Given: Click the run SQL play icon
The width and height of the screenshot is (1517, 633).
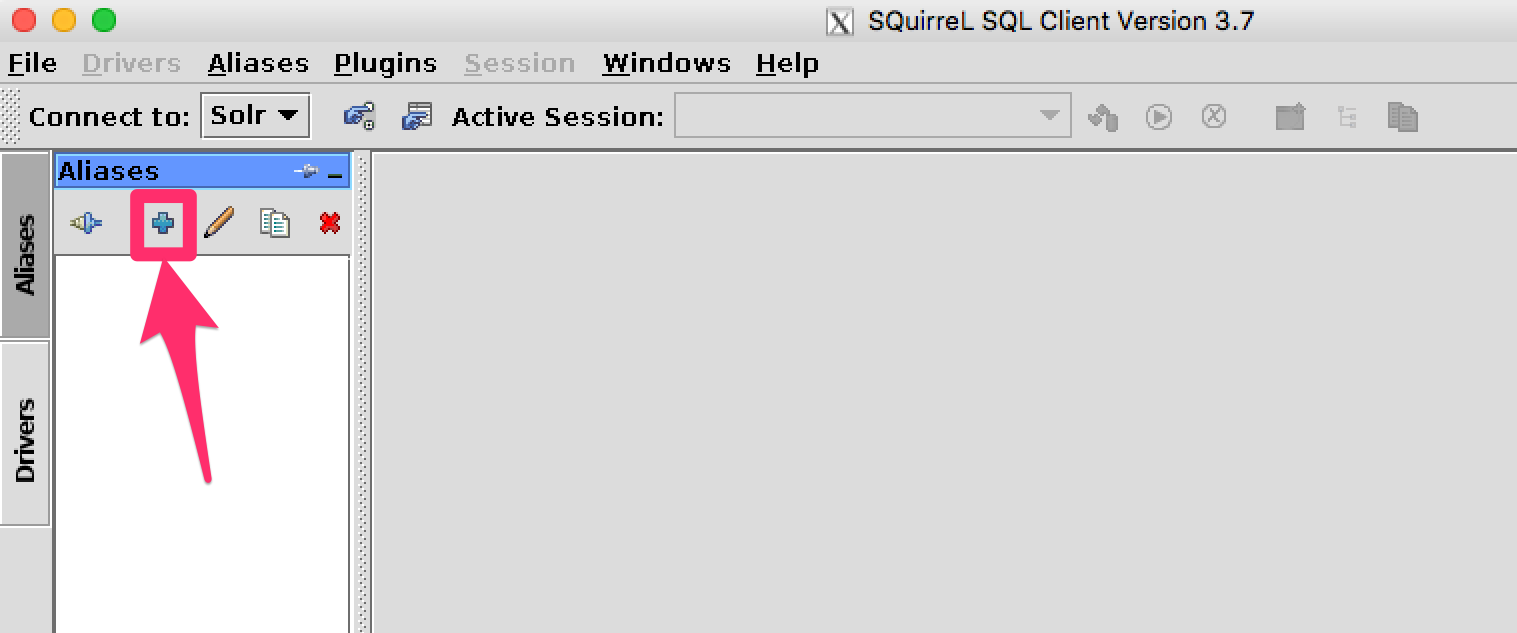Looking at the screenshot, I should (1159, 117).
